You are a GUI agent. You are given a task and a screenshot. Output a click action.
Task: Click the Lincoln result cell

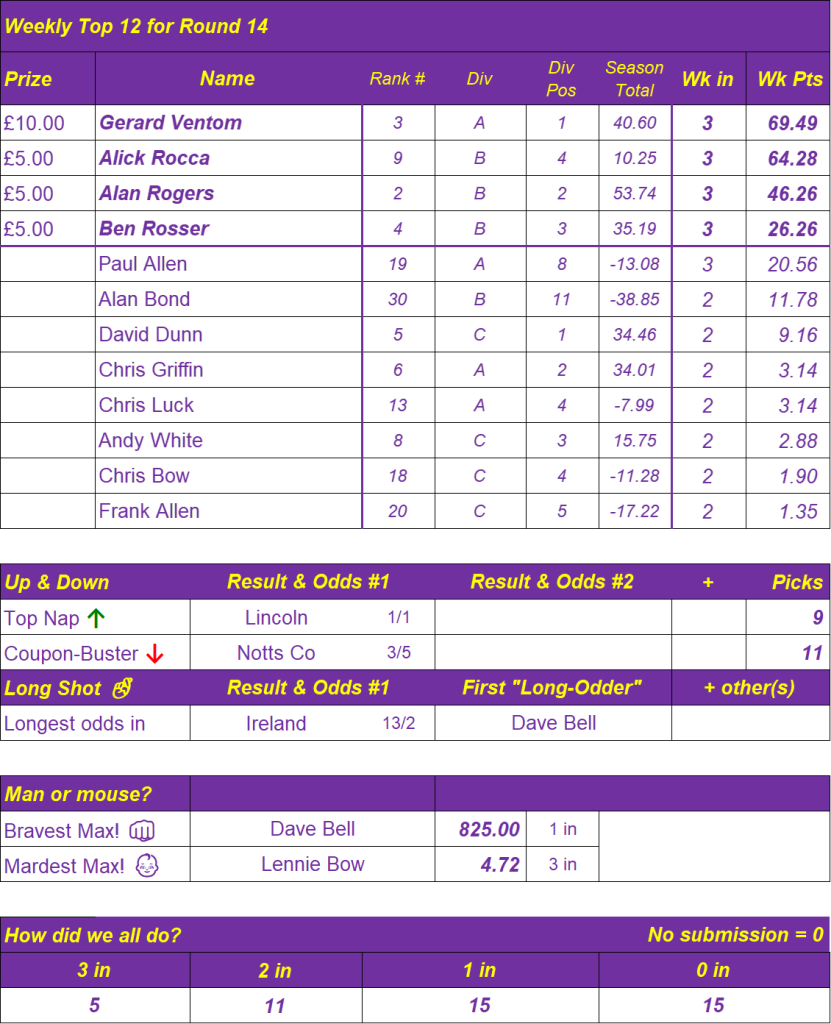(x=276, y=618)
